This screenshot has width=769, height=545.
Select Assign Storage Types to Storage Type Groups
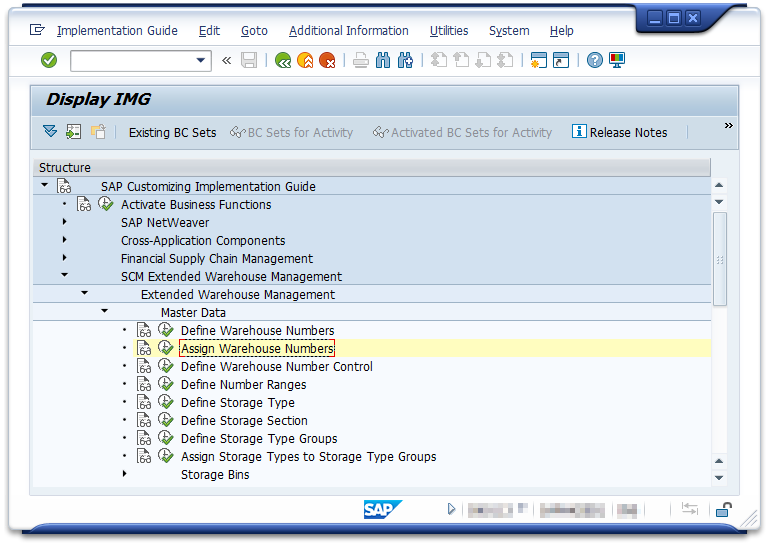[308, 457]
